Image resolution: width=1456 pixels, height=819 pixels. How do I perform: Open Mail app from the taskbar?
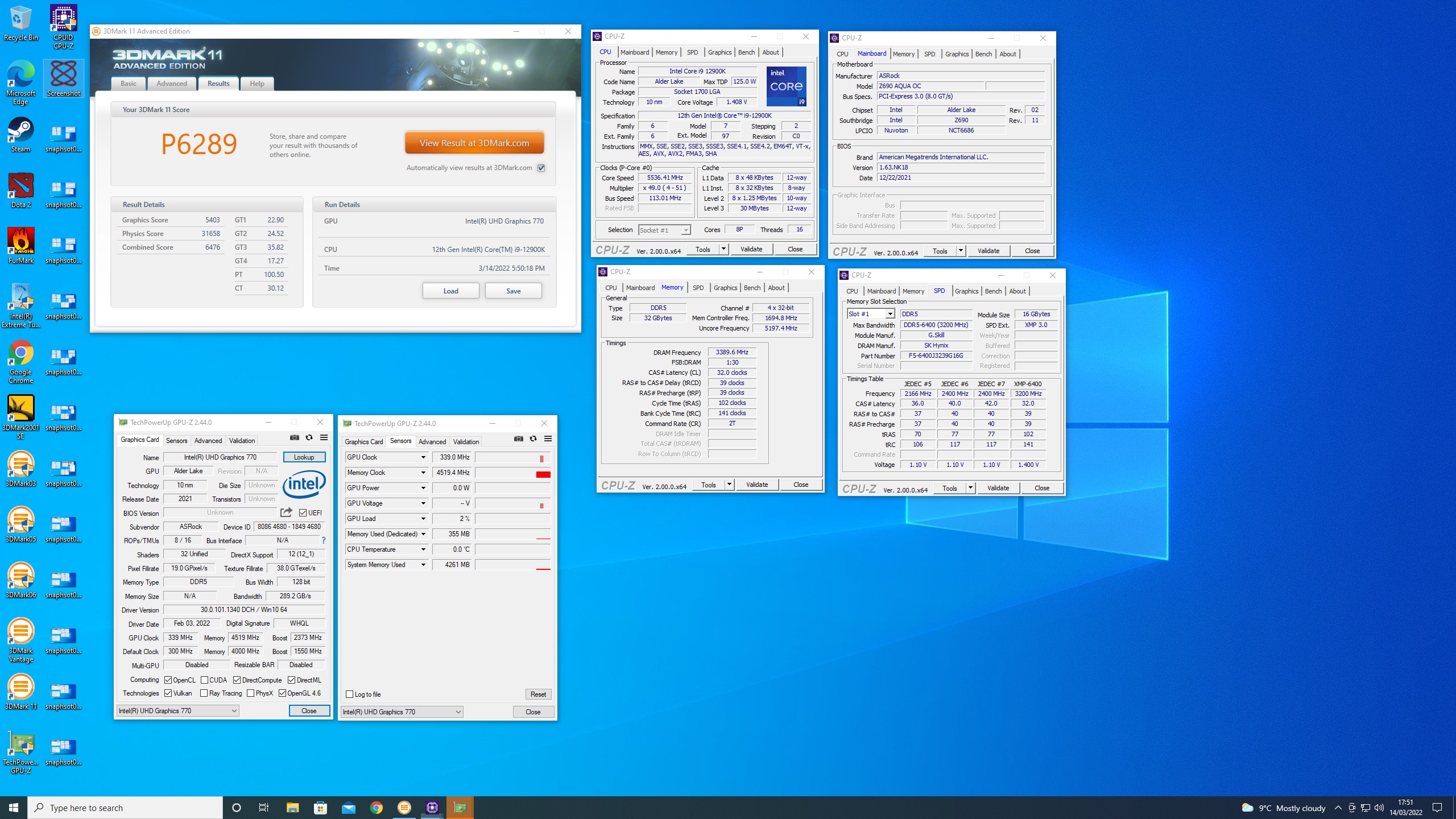(x=348, y=808)
